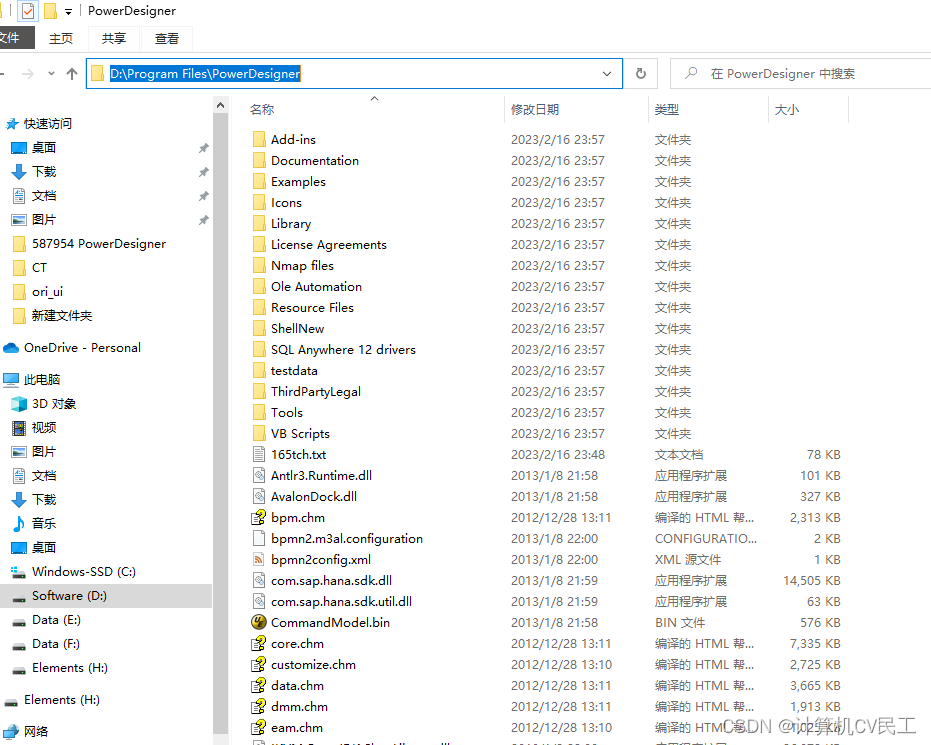Click the Up directory arrow button
The image size is (931, 745).
[72, 74]
